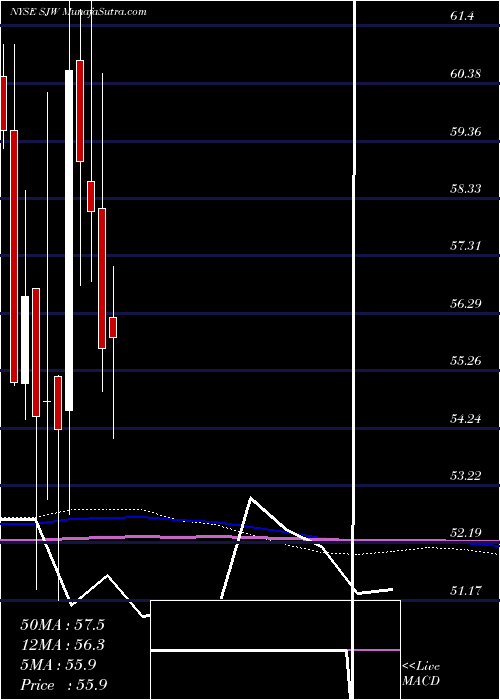Click the tall white bullish candlestick body
The image size is (500, 700).
pyautogui.click(x=69, y=240)
